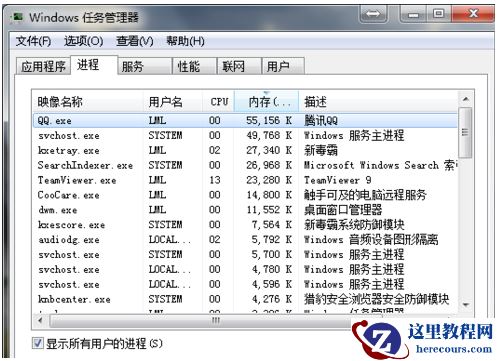Close the Task Manager window
Screen dimensions: 498x361
point(473,14)
